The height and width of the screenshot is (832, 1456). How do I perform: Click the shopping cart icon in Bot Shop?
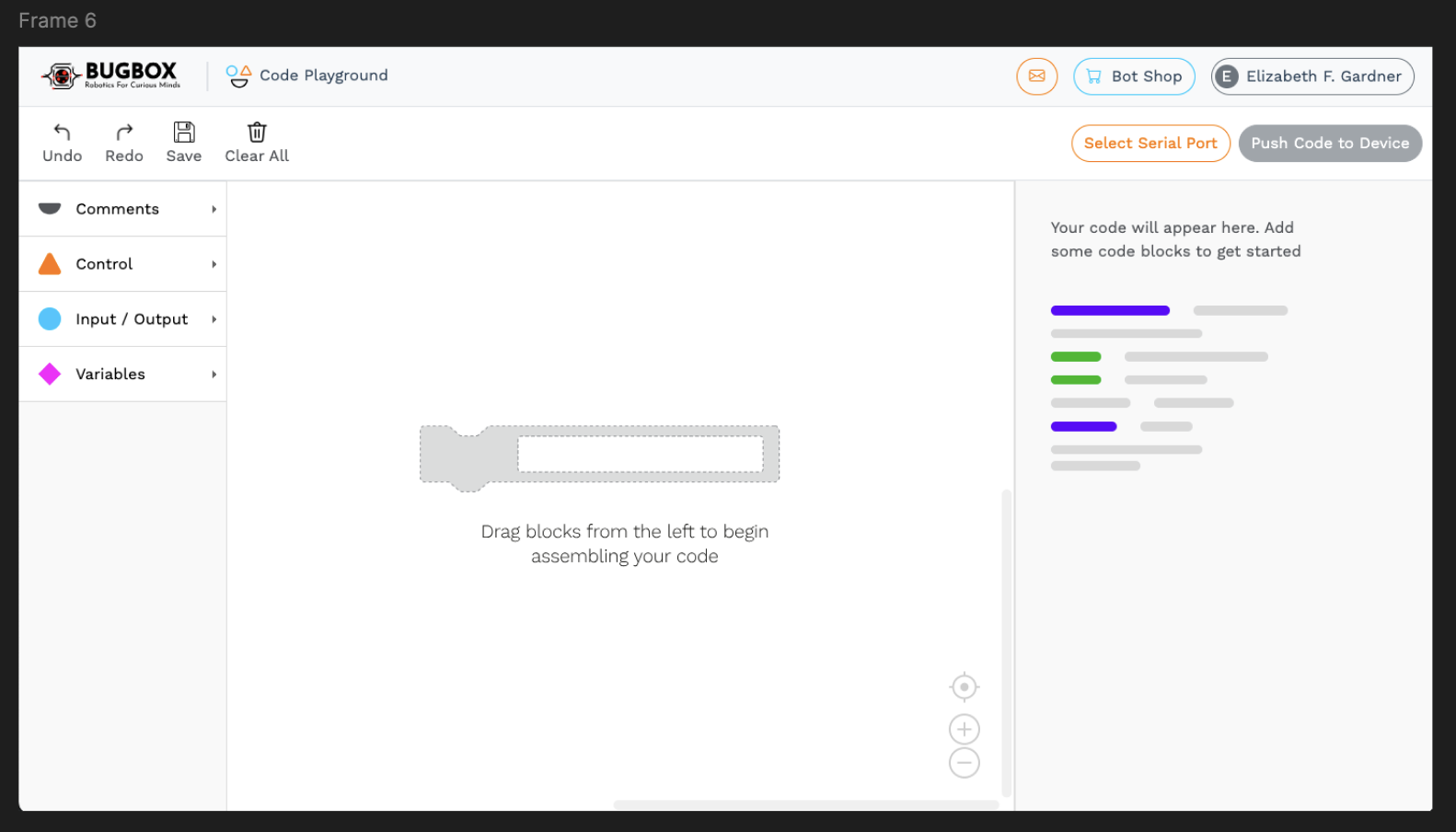[x=1093, y=76]
